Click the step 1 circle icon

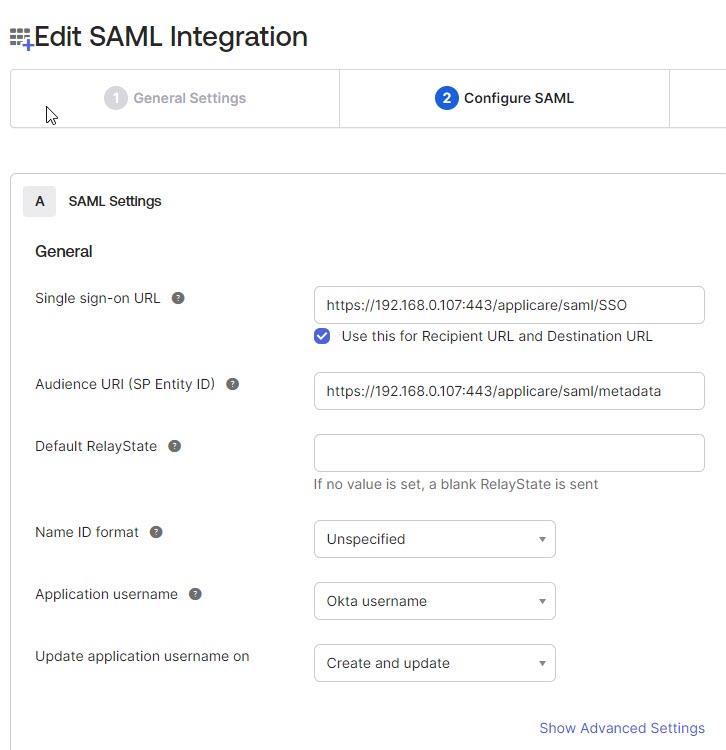[x=116, y=98]
